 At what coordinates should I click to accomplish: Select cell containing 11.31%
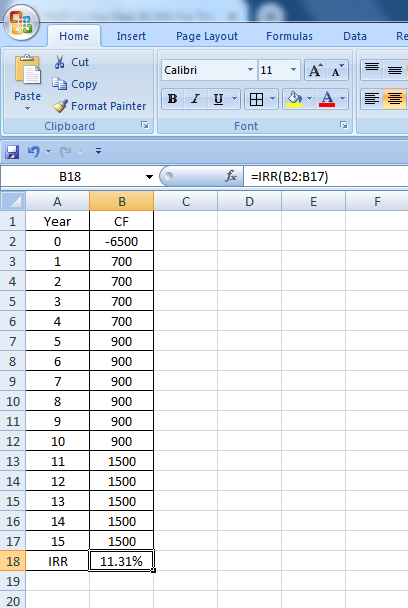pyautogui.click(x=121, y=561)
